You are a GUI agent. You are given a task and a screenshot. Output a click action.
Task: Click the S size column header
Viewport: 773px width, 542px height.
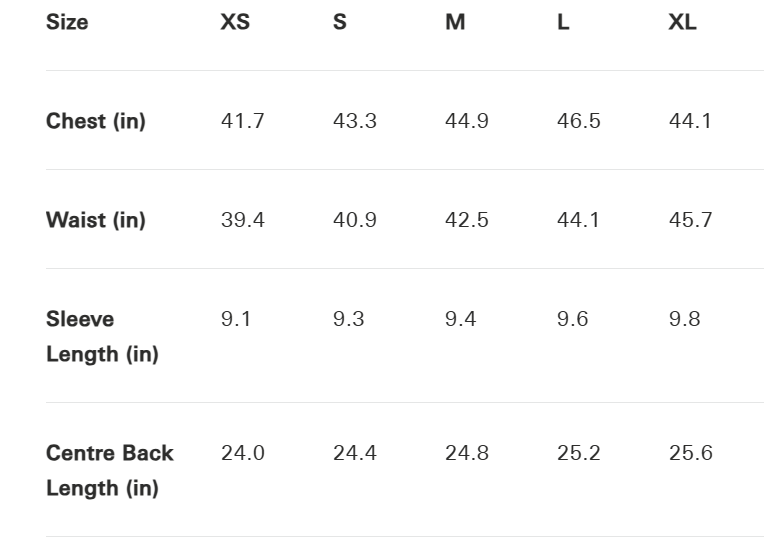click(x=340, y=22)
